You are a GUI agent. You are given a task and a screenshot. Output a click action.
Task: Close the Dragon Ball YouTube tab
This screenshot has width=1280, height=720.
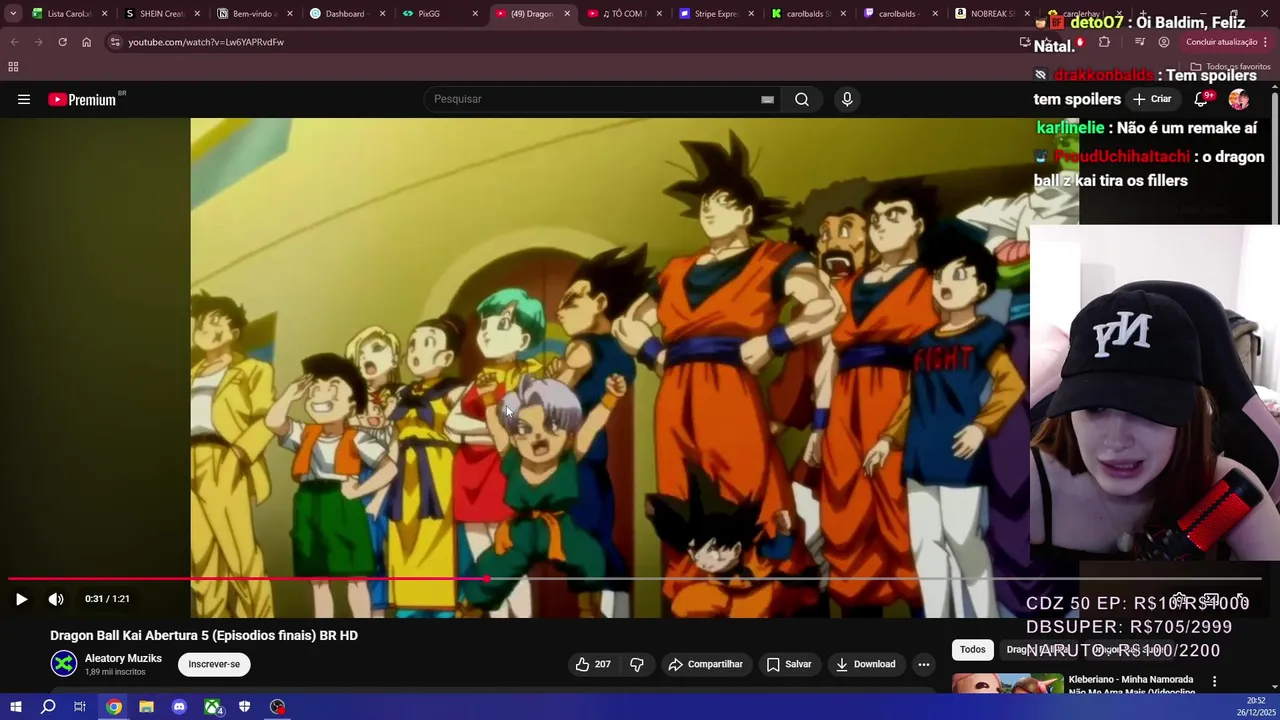point(567,14)
